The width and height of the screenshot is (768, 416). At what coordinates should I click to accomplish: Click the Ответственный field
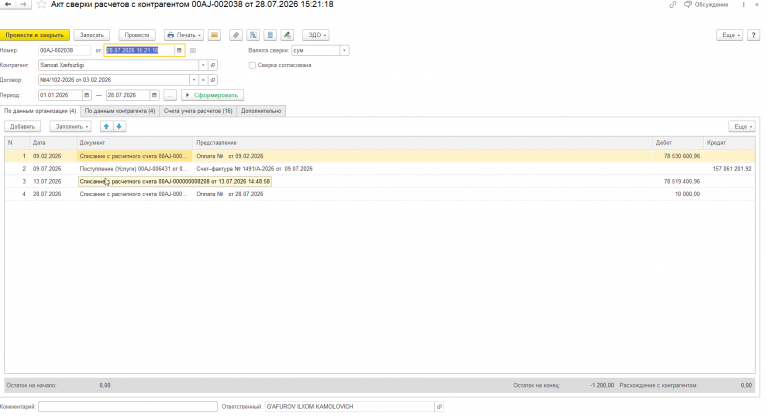coord(349,407)
